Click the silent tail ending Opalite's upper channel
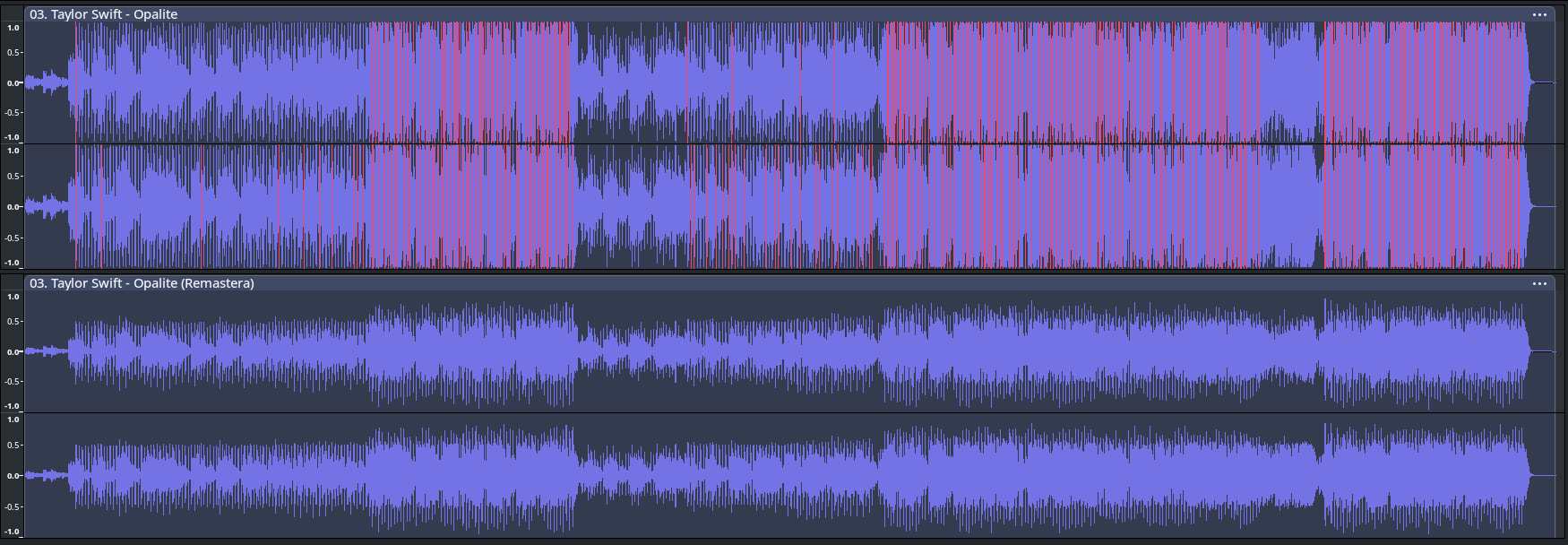Screen dimensions: 1568x545 (x=1543, y=83)
